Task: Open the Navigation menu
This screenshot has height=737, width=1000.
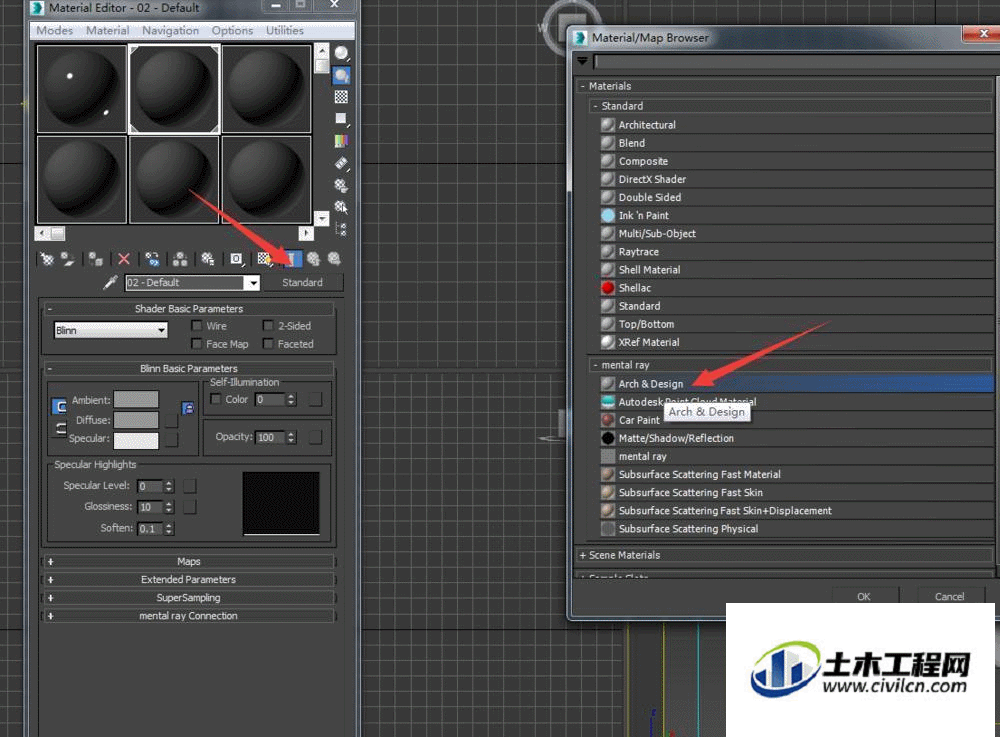Action: tap(170, 31)
